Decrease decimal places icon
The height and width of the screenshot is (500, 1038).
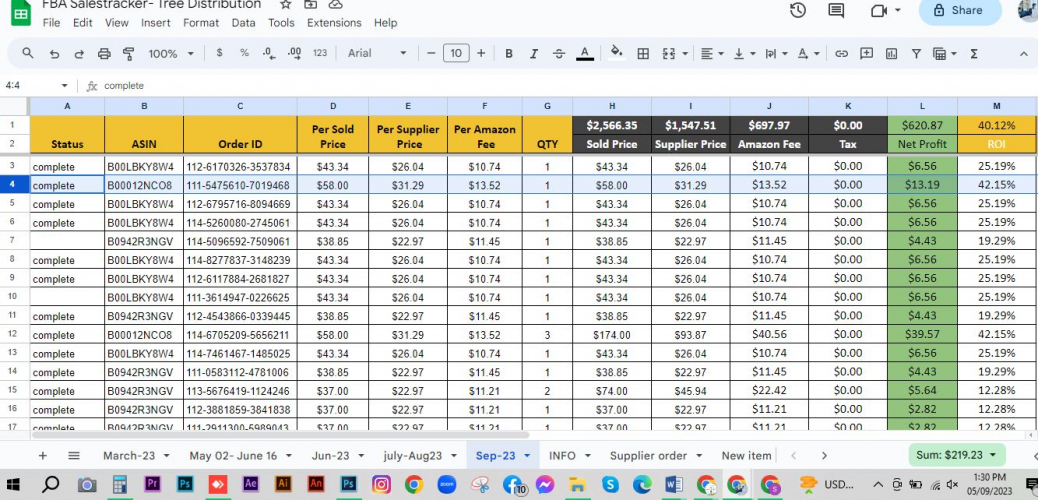[x=268, y=53]
